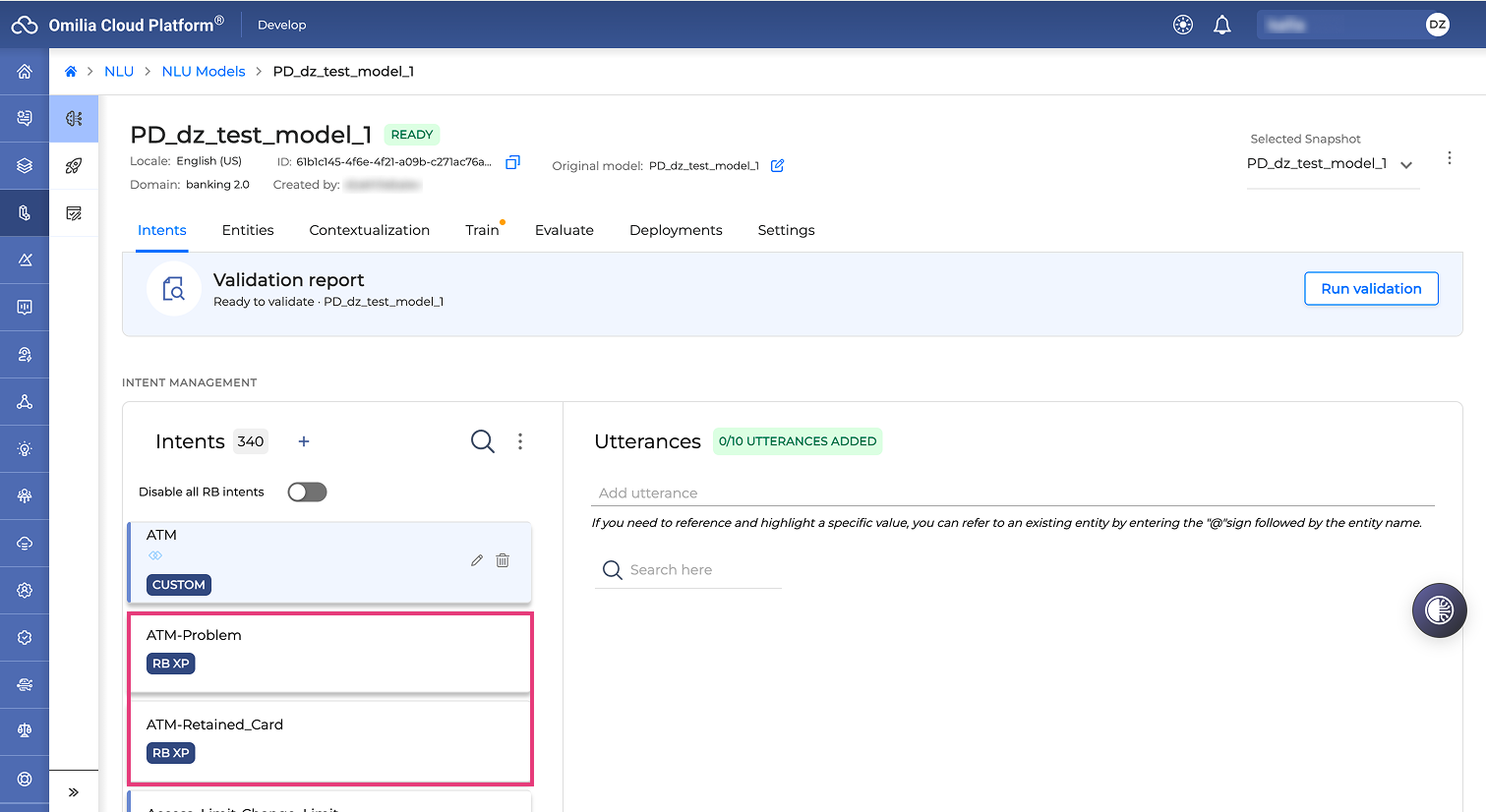Click the intents count 340 badge

pyautogui.click(x=251, y=441)
